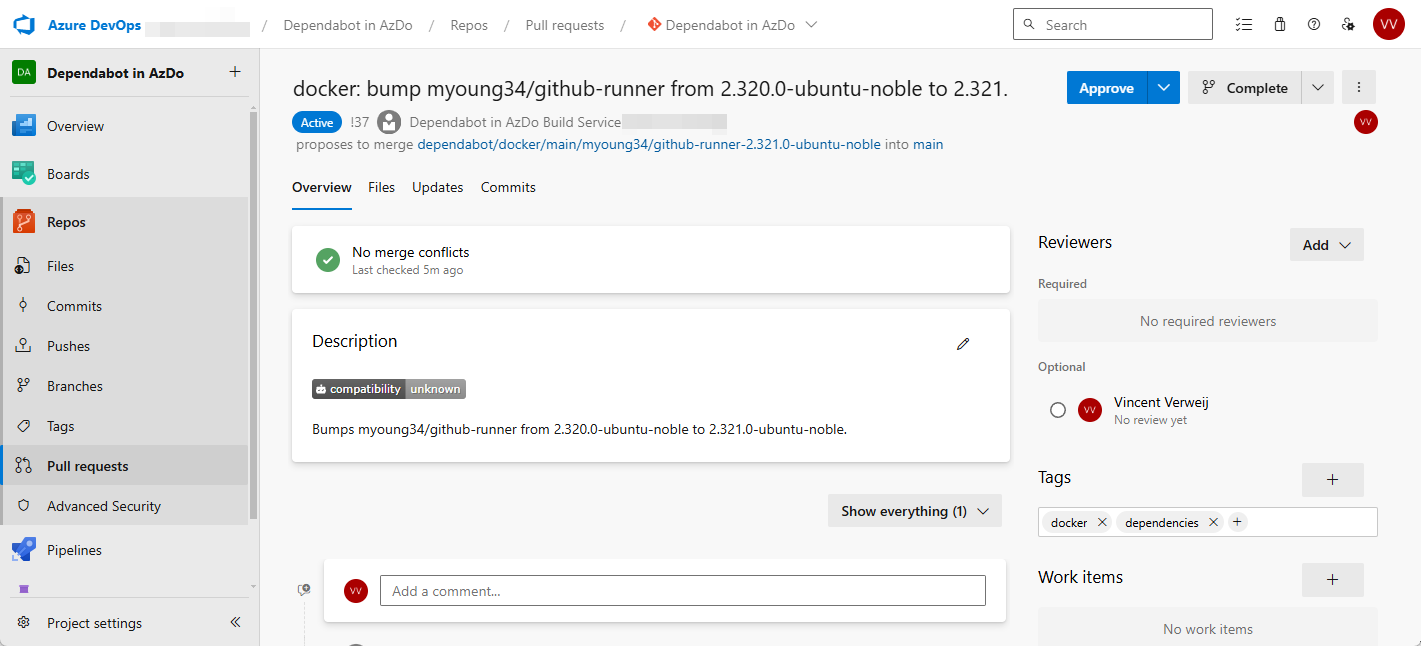Click Pull requests breadcrumb link
The height and width of the screenshot is (646, 1421).
[565, 25]
